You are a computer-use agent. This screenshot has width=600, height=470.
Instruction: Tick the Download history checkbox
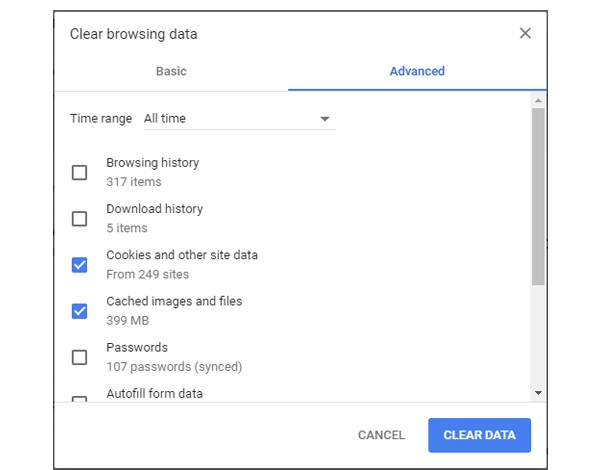[x=80, y=219]
